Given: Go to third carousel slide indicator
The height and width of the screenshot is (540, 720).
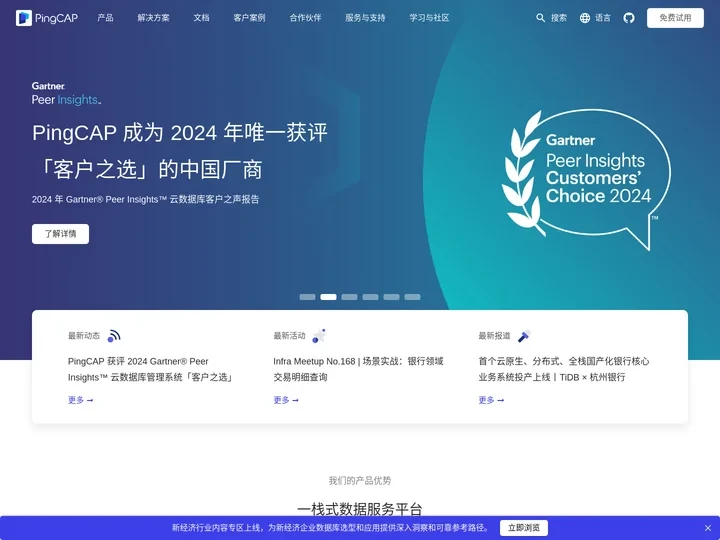Looking at the screenshot, I should [349, 297].
